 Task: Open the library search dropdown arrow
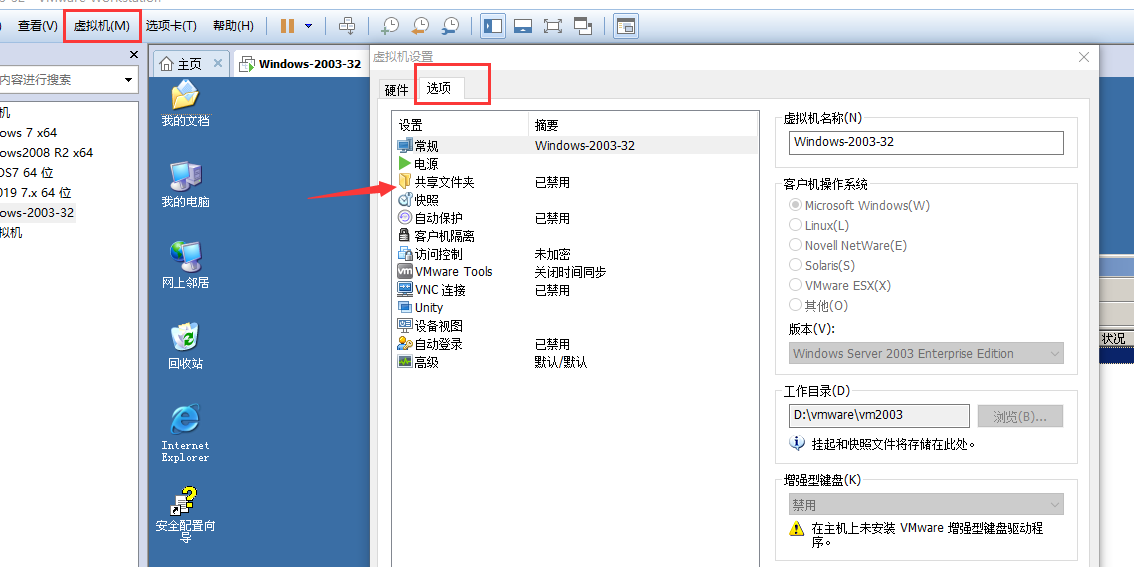coord(129,80)
